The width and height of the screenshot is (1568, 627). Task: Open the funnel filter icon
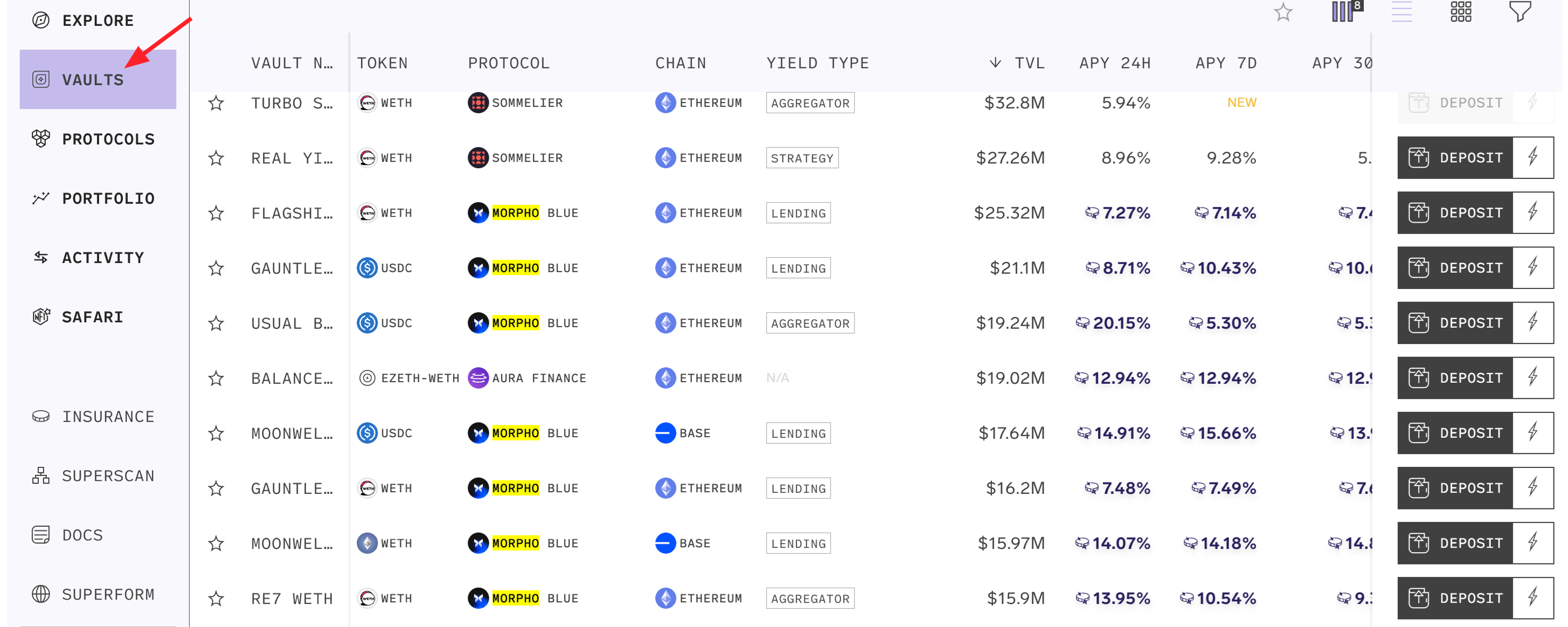[x=1520, y=11]
